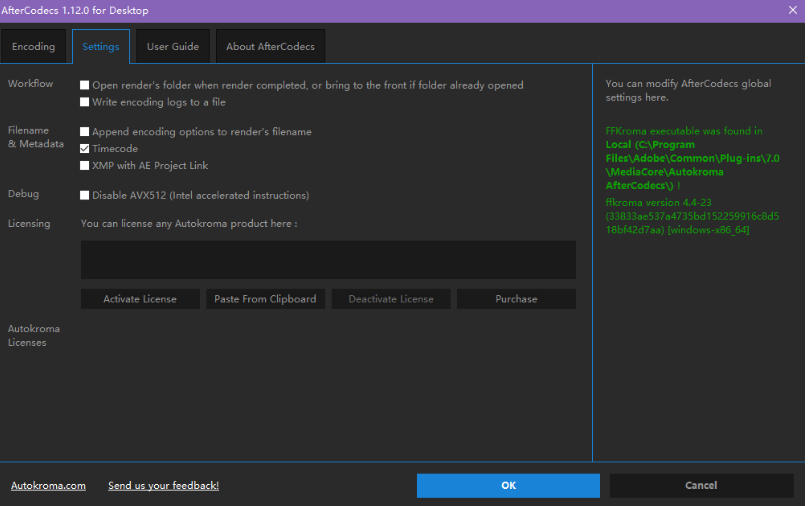Visit the Autokroma.com link
The width and height of the screenshot is (810, 506).
pyautogui.click(x=48, y=486)
